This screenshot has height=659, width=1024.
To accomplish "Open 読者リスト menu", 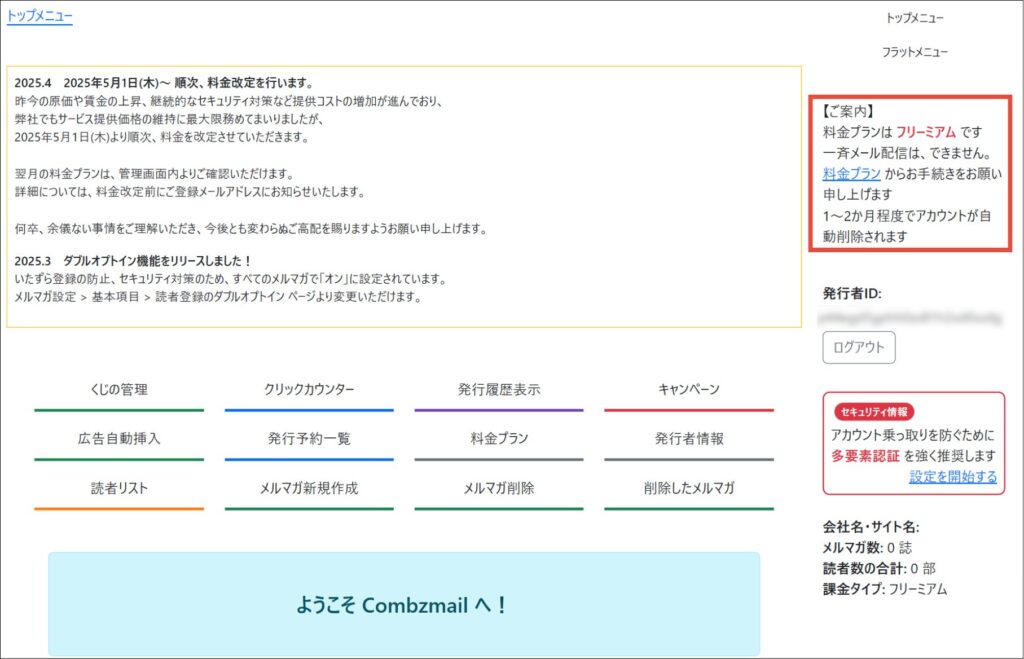I will (x=119, y=489).
